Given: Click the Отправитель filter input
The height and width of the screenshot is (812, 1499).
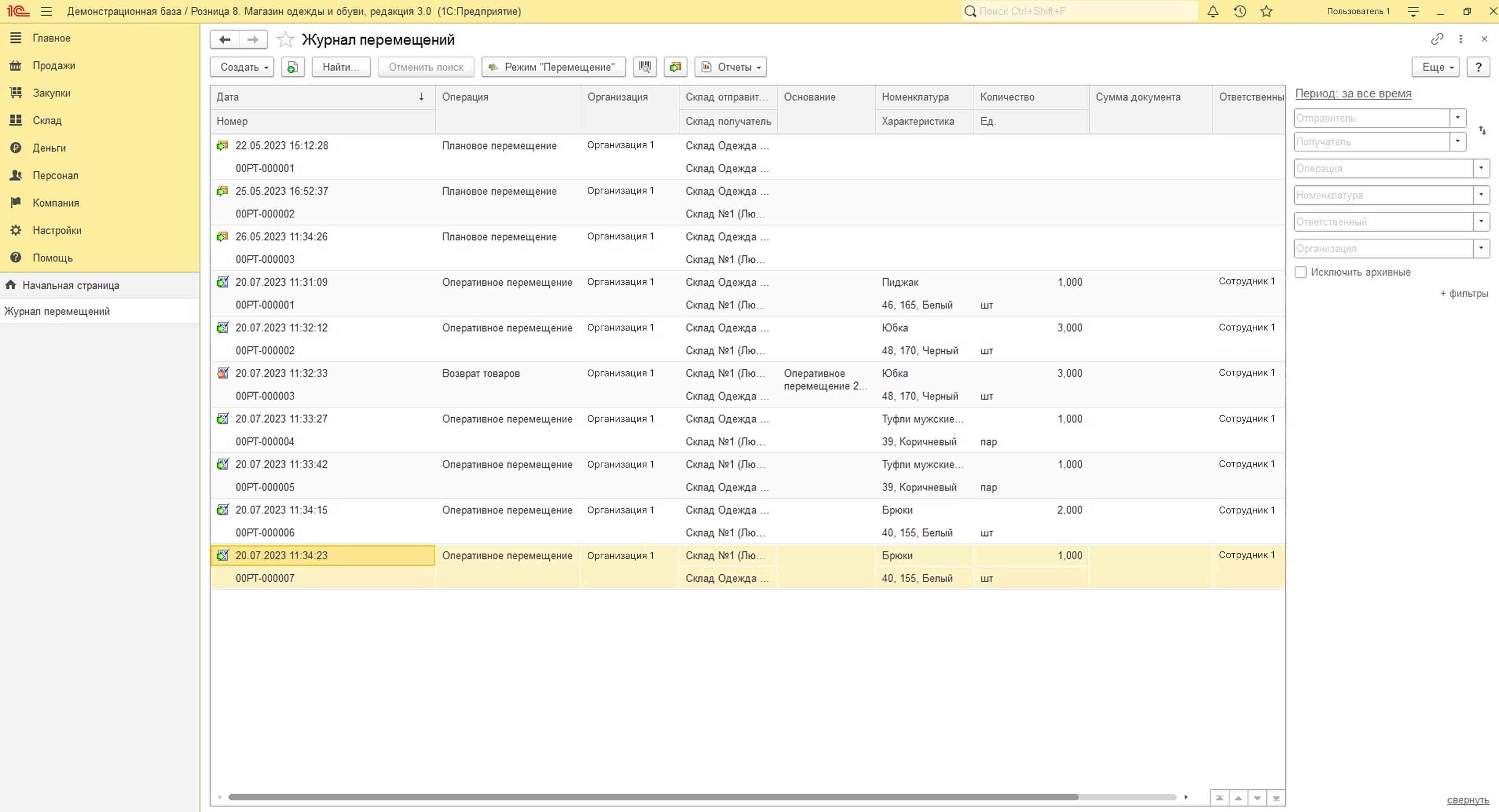Looking at the screenshot, I should tap(1372, 117).
